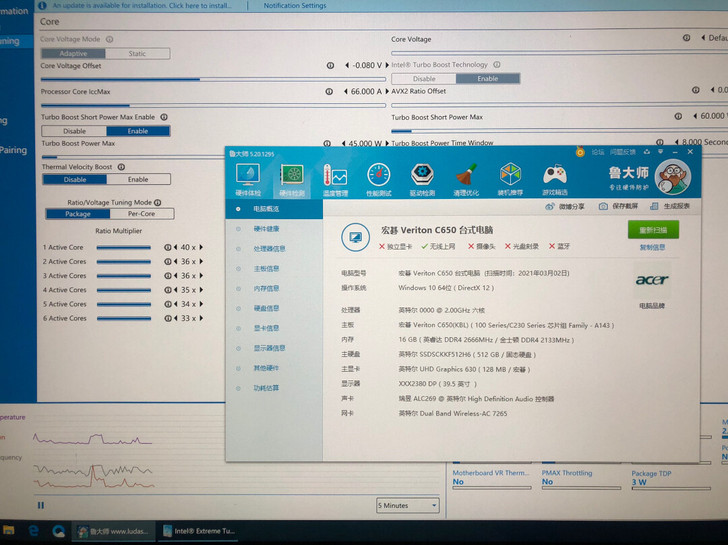Disable Turbo Boost Short Power Max
728x545 pixels.
click(x=74, y=131)
